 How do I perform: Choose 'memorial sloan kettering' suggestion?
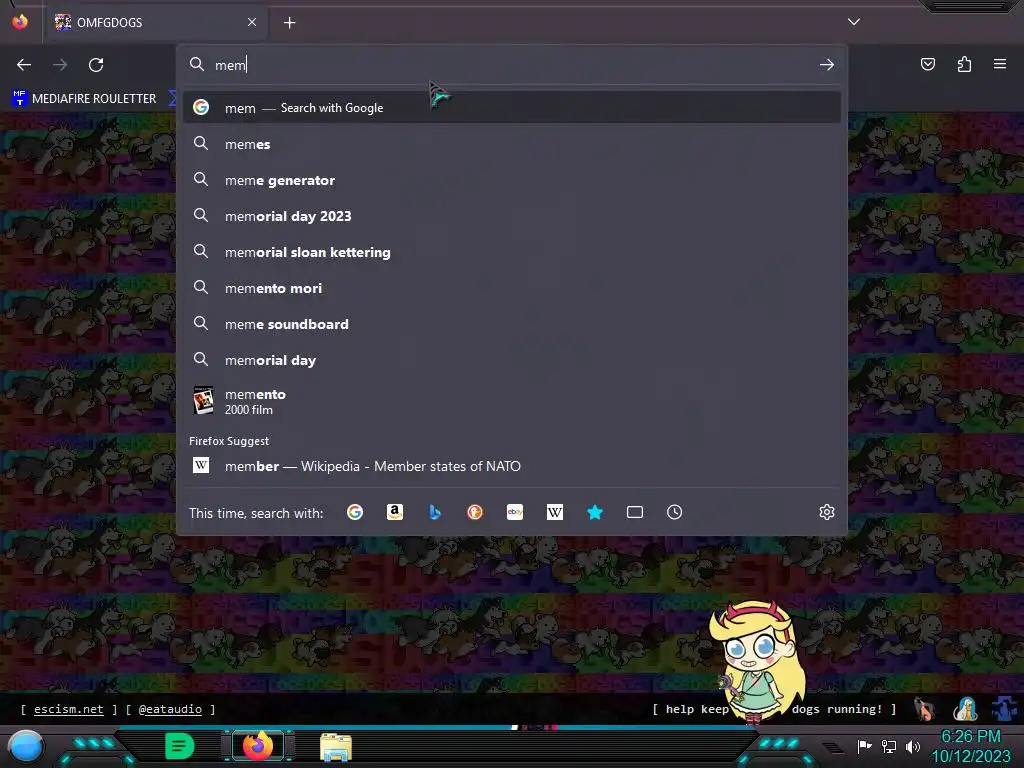coord(512,251)
